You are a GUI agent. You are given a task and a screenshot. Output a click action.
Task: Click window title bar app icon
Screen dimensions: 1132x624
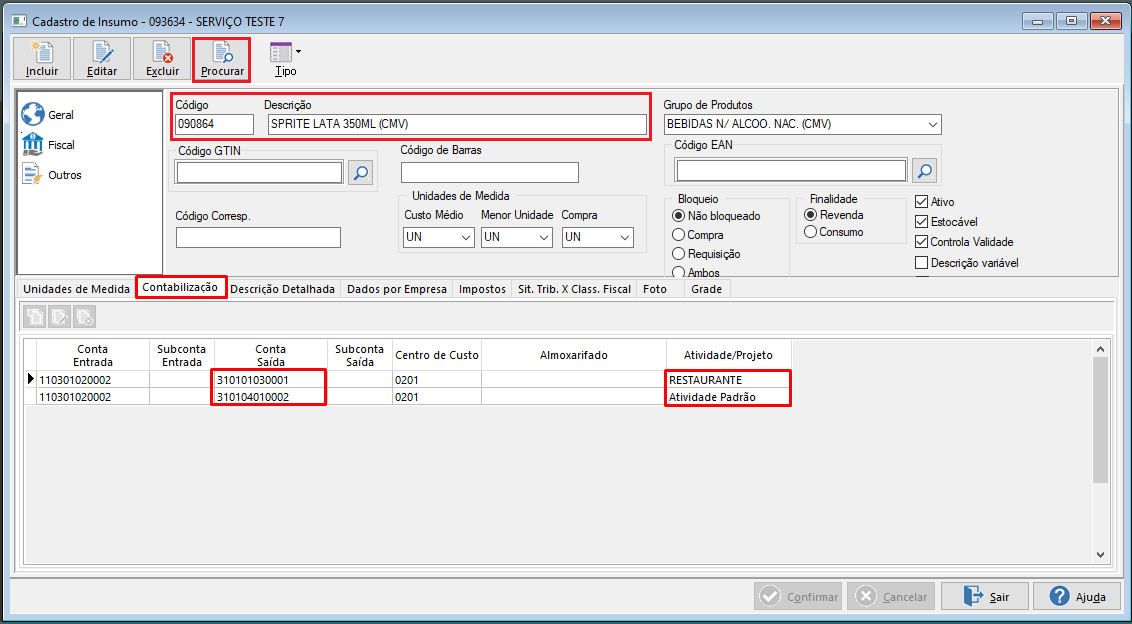point(19,21)
